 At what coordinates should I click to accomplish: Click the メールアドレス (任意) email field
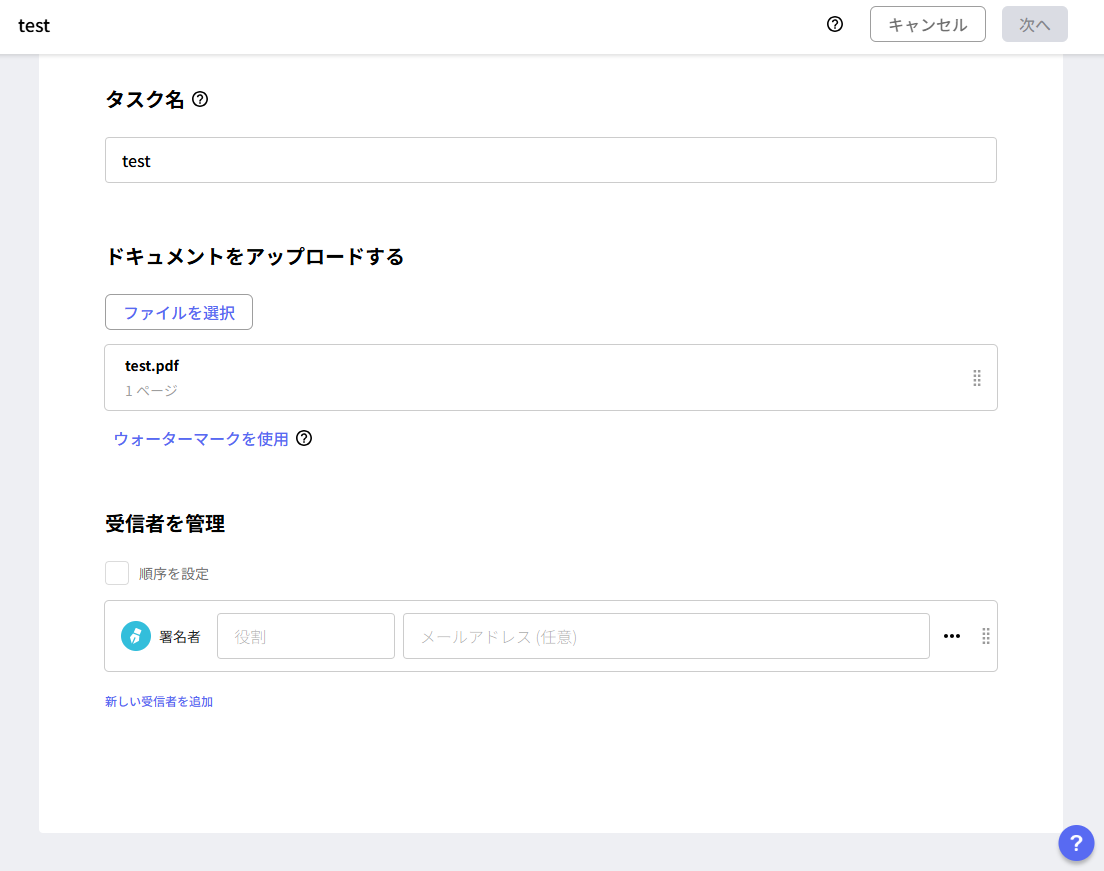666,636
